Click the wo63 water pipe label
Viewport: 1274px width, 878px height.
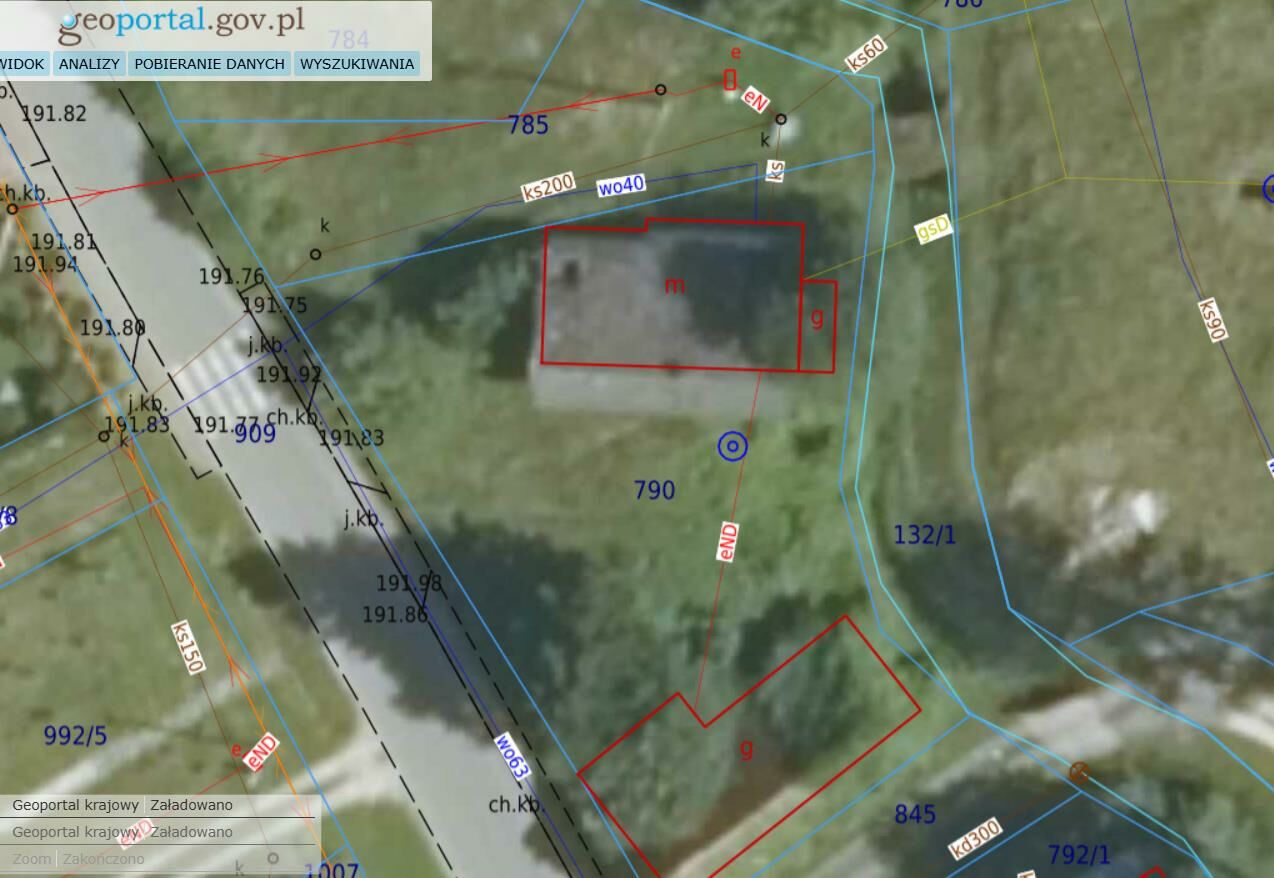click(x=512, y=757)
